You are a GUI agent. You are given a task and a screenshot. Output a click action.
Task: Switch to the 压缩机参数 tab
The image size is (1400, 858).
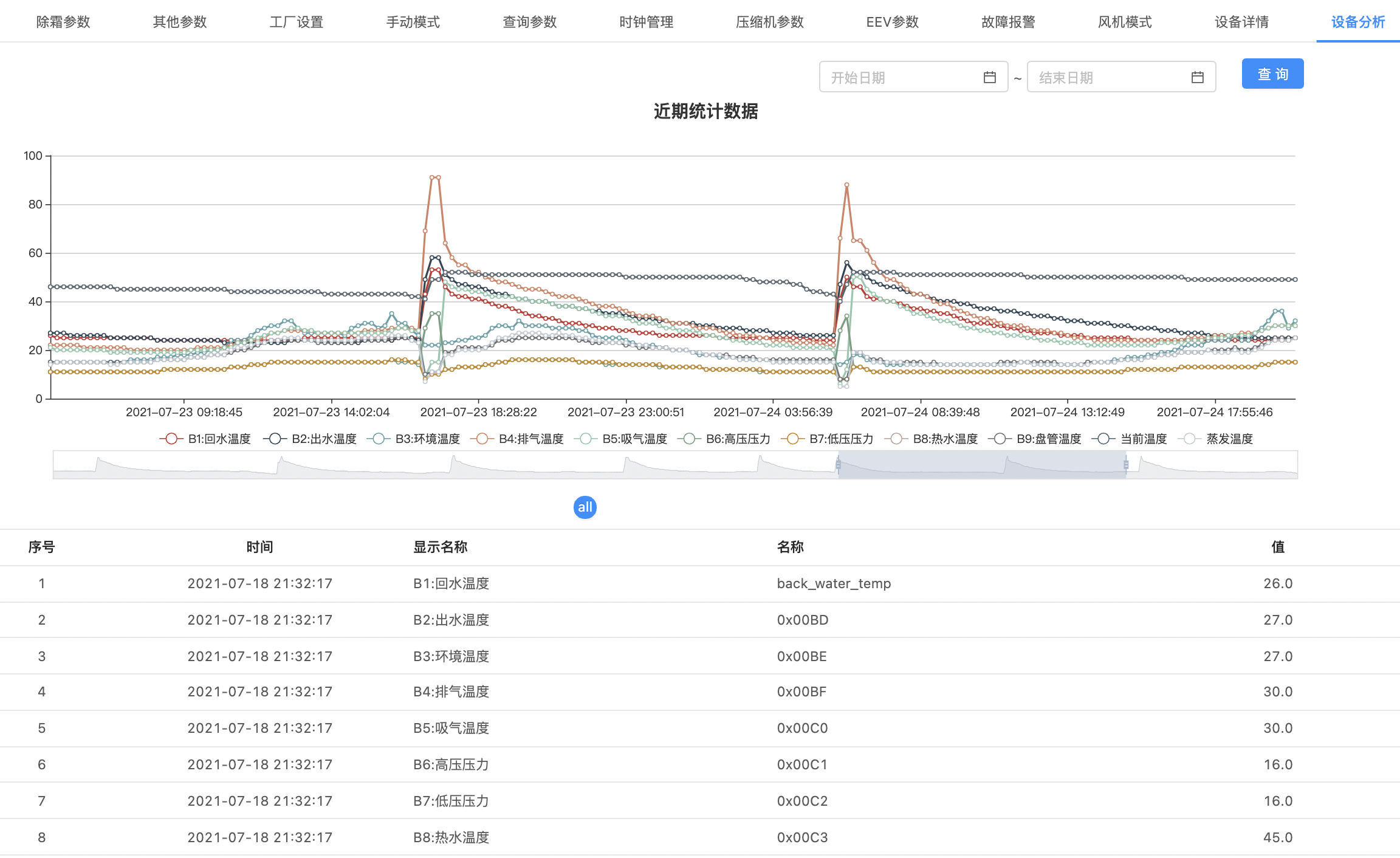pyautogui.click(x=769, y=22)
